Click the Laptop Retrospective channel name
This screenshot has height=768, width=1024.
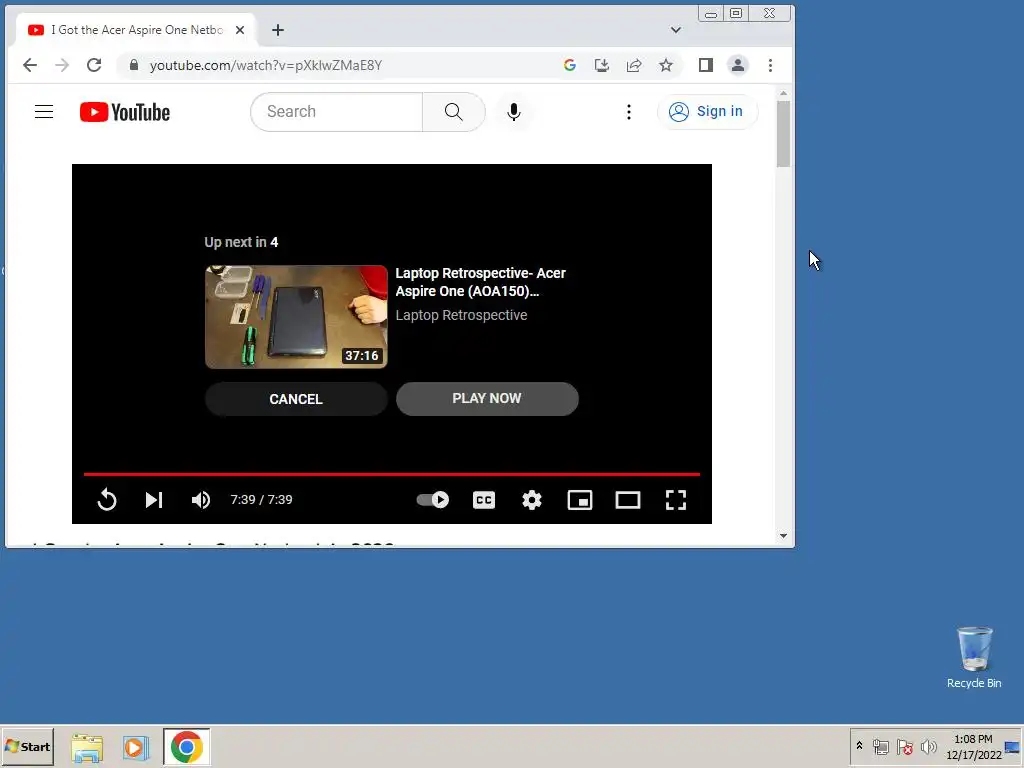pyautogui.click(x=461, y=315)
